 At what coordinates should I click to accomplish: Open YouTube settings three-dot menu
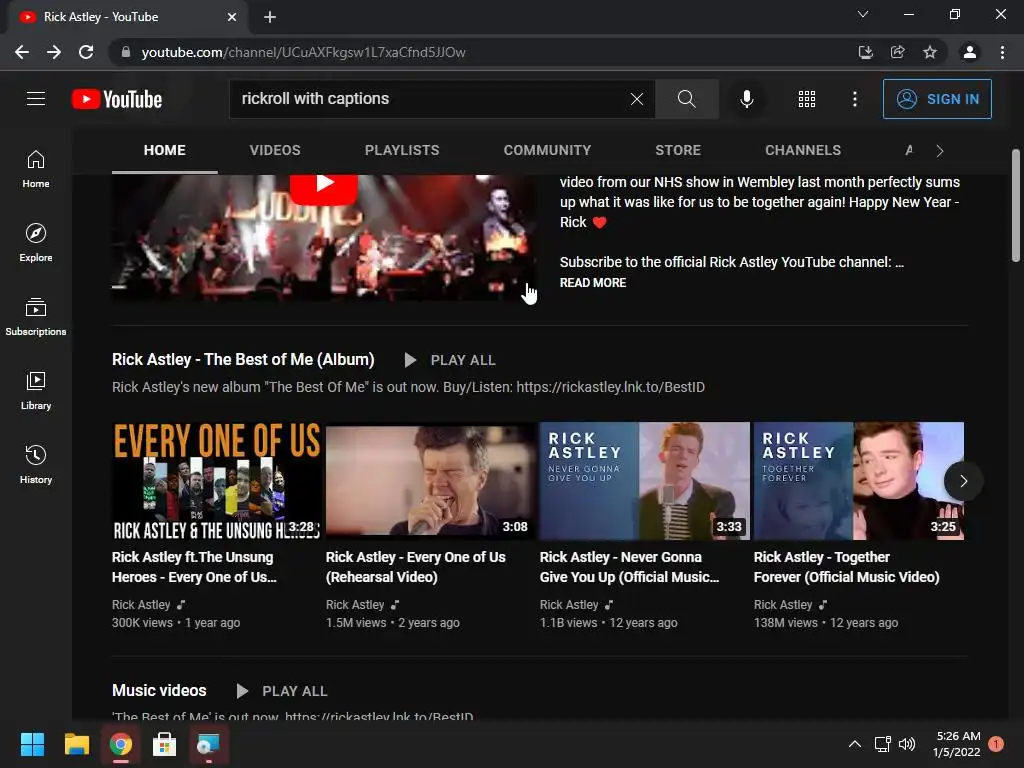tap(854, 99)
